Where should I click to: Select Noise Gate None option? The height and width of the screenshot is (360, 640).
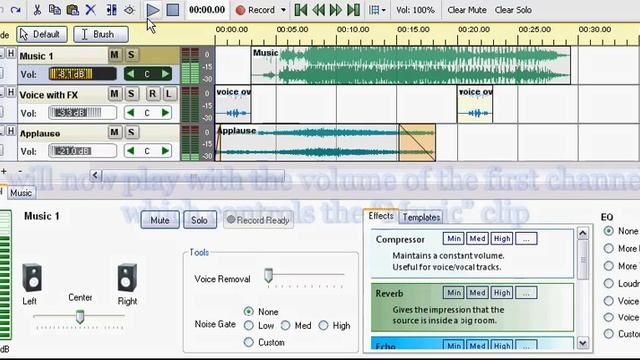[249, 311]
